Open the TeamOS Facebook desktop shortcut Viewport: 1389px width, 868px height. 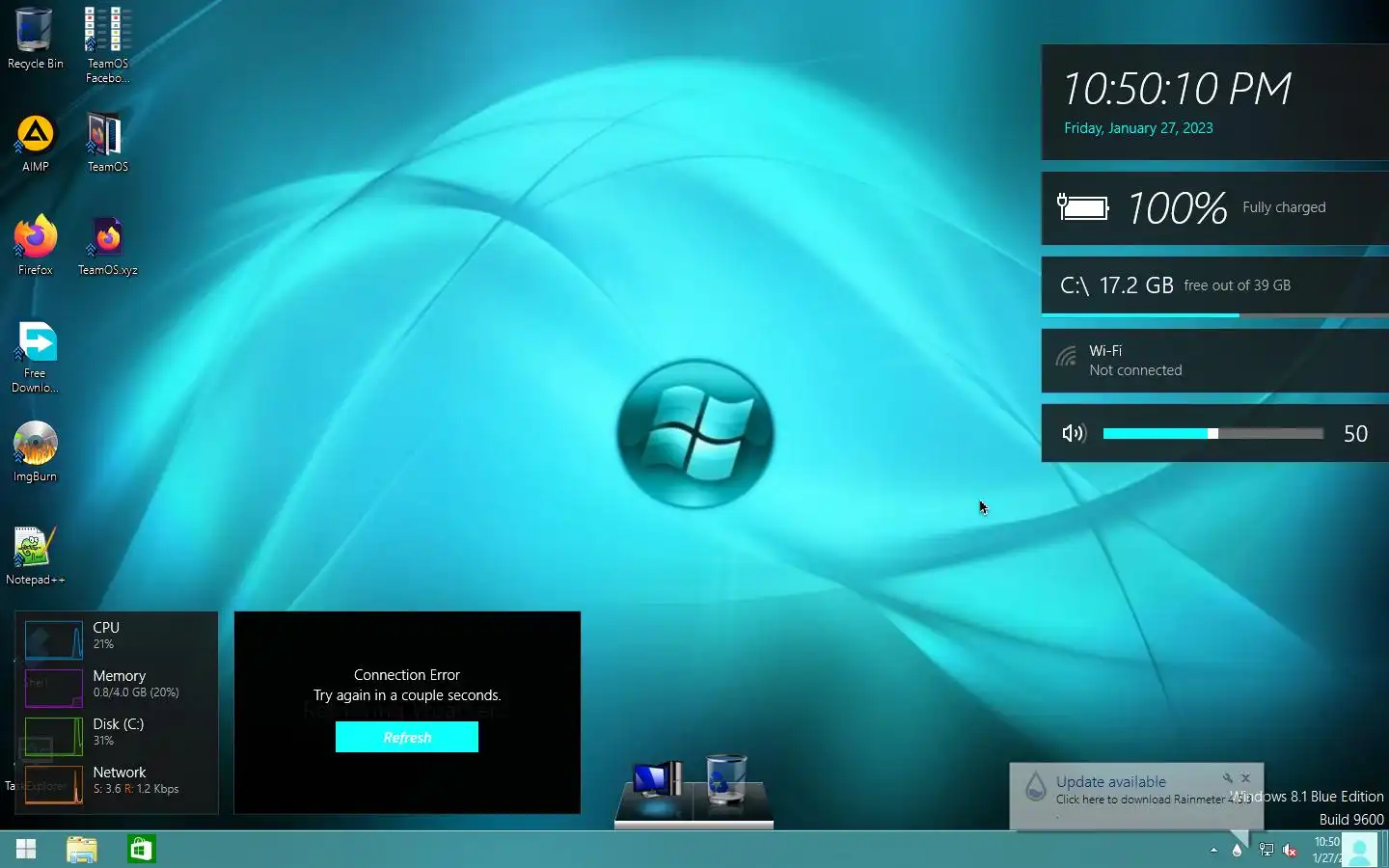[107, 44]
